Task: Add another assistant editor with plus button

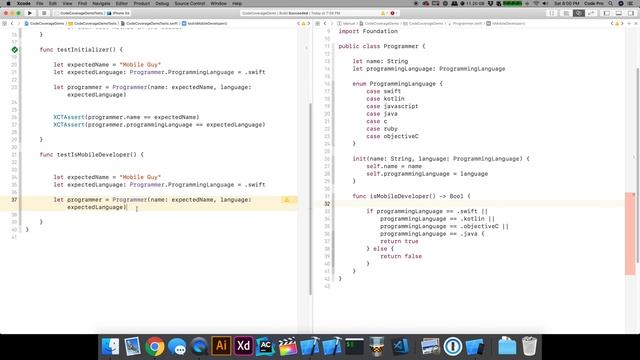Action: 629,24
